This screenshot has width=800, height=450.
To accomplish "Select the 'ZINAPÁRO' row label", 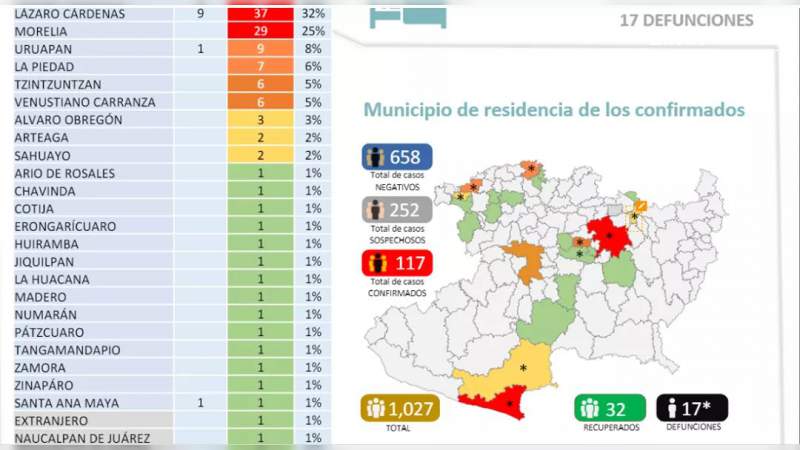I will [x=44, y=385].
